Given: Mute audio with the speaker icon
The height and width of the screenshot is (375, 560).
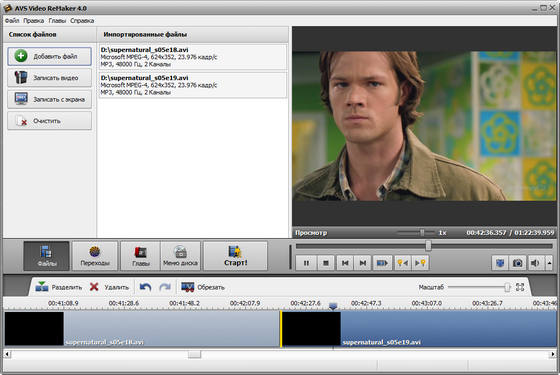Looking at the screenshot, I should click(x=535, y=263).
